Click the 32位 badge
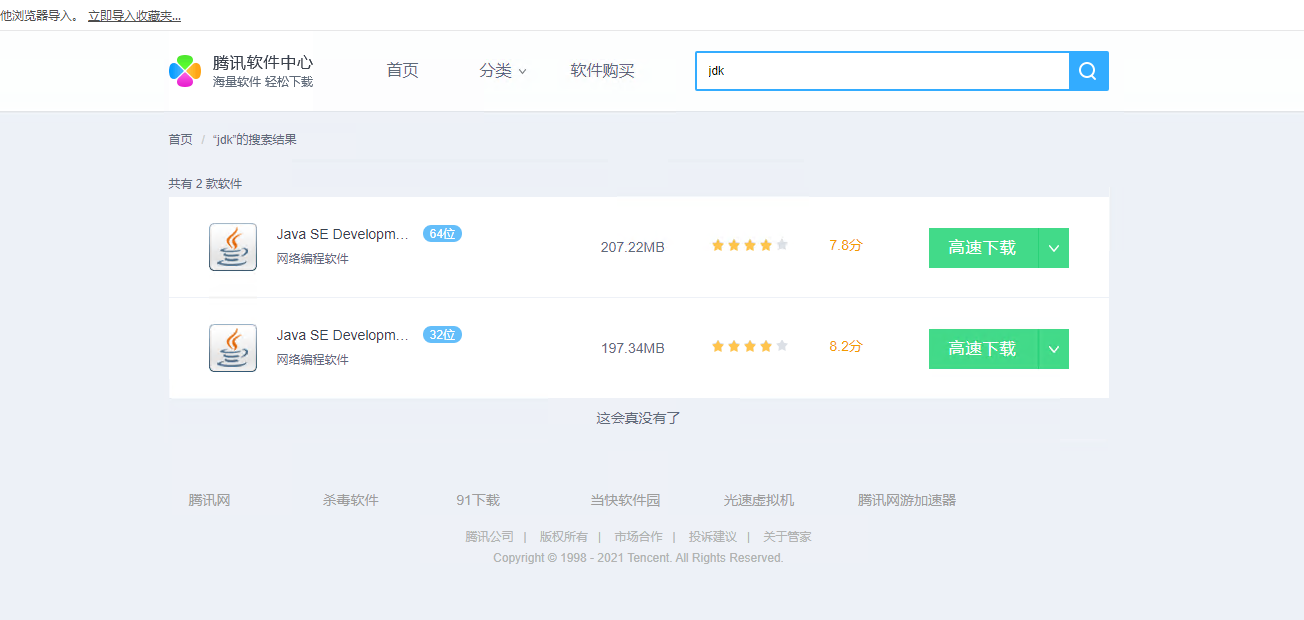Image resolution: width=1304 pixels, height=620 pixels. [442, 335]
